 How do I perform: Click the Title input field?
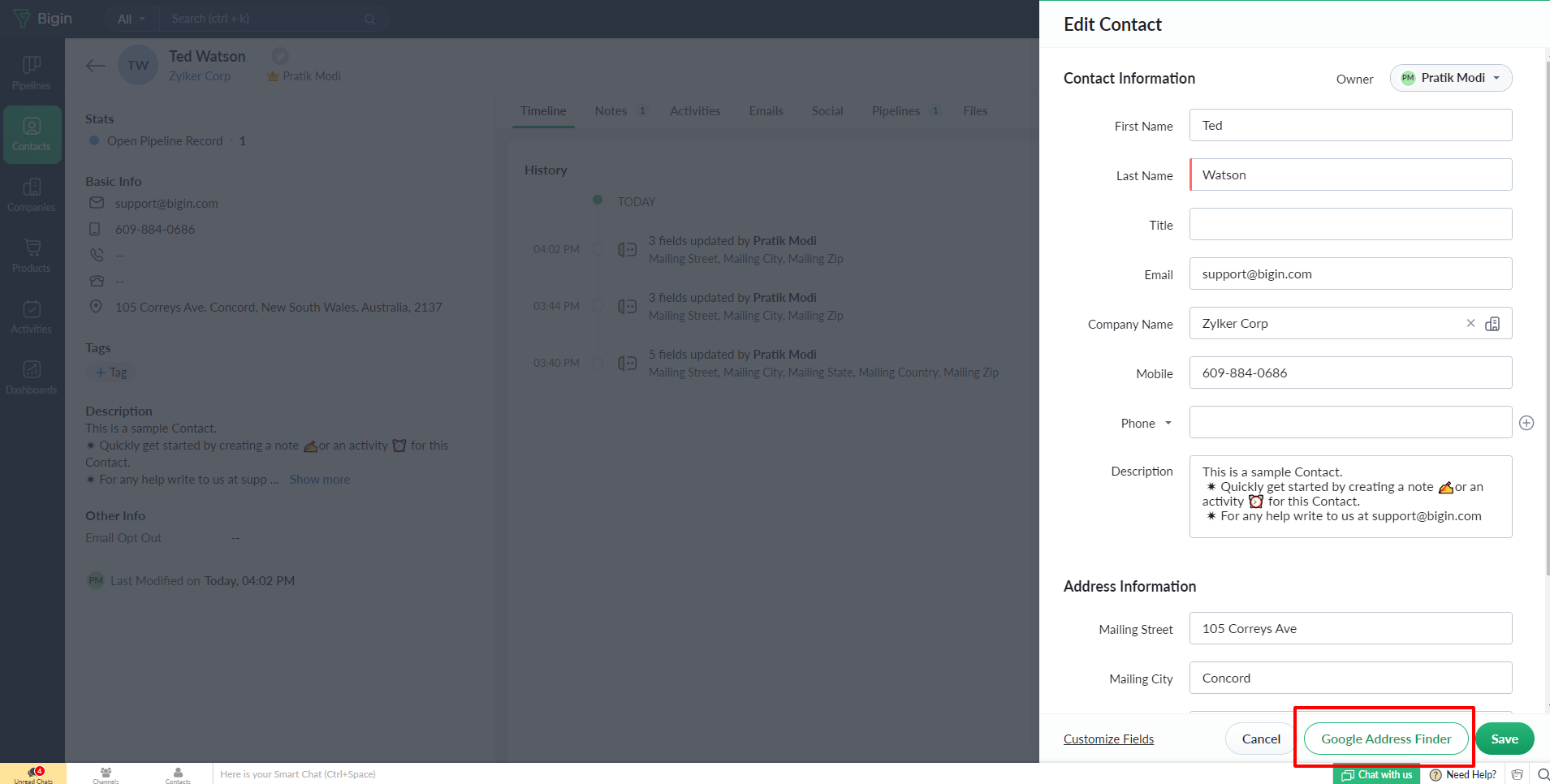[1350, 224]
